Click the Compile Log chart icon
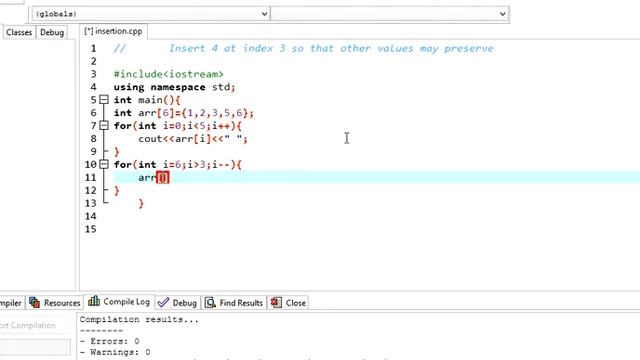The width and height of the screenshot is (640, 360). 94,301
